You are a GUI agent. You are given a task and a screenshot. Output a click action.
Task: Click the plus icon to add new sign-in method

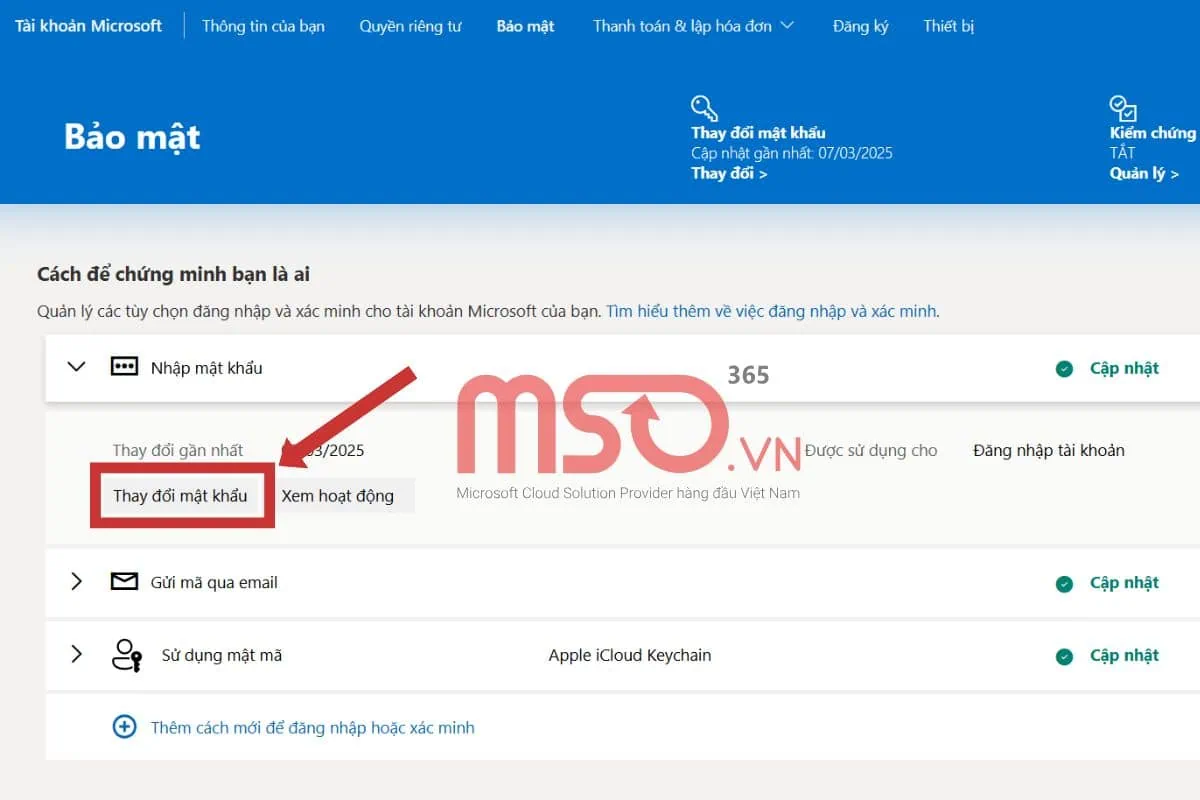pos(124,727)
